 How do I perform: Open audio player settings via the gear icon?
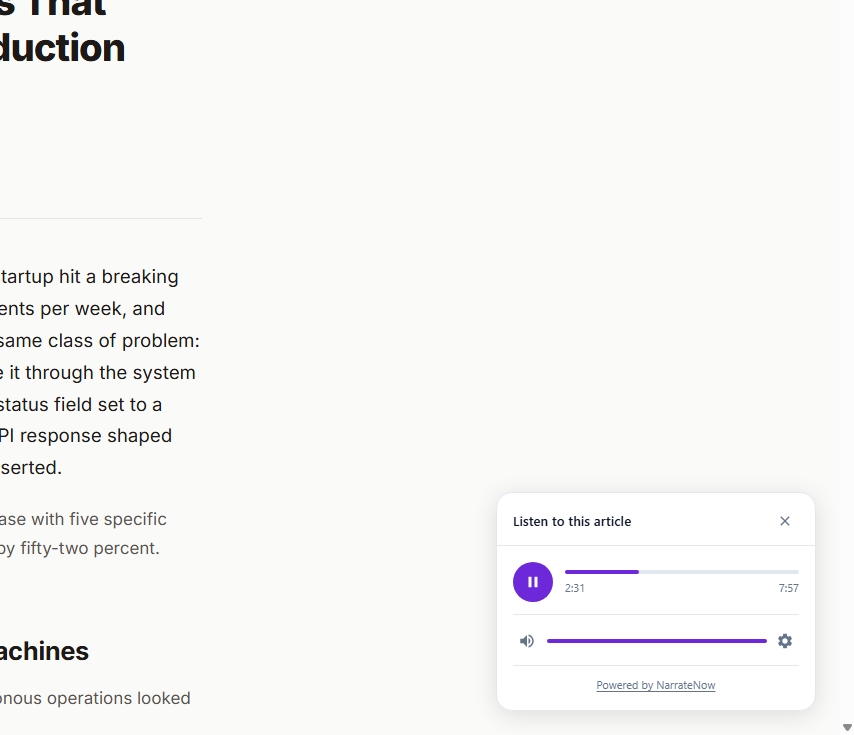(x=785, y=641)
